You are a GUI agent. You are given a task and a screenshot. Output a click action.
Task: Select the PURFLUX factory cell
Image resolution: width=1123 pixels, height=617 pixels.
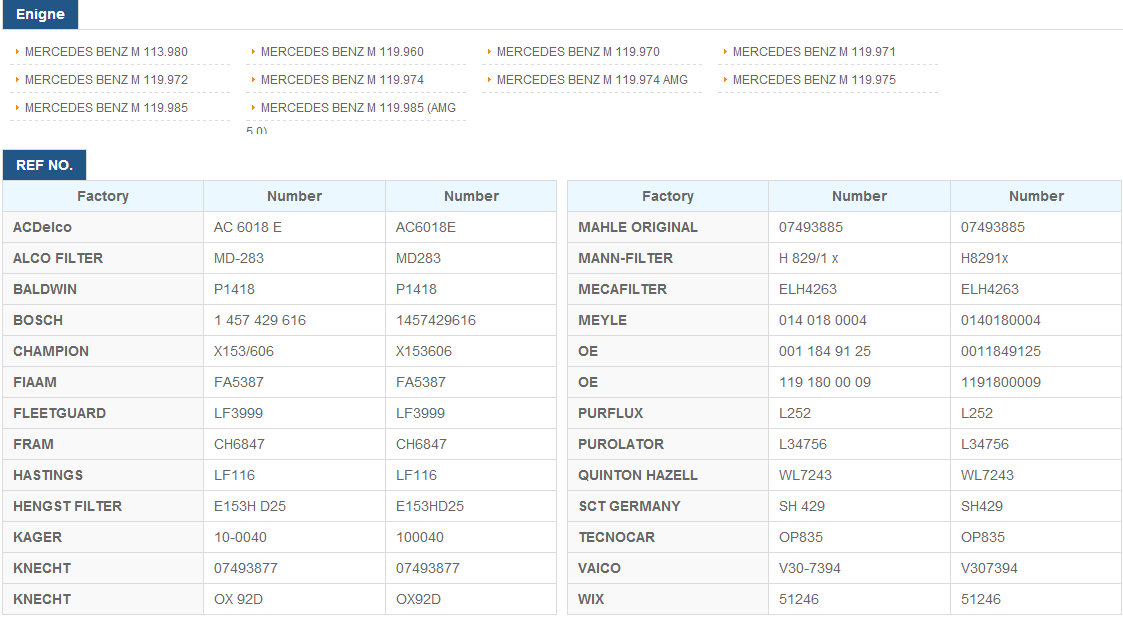click(668, 413)
